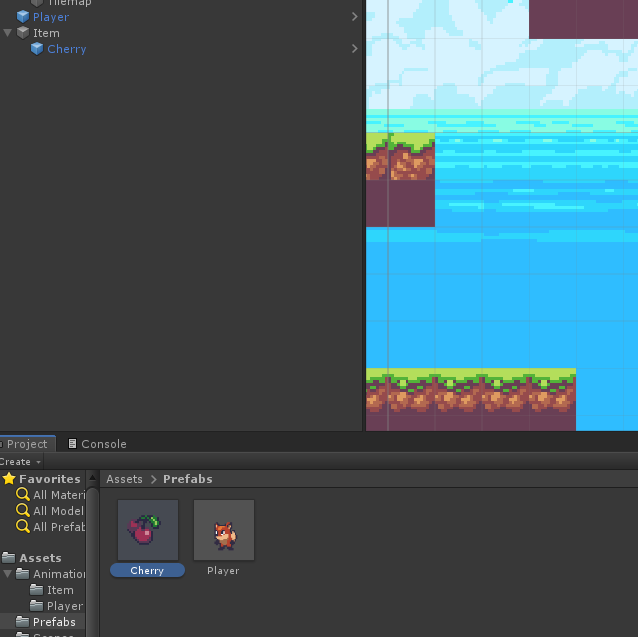Select the Item object in the hierarchy
This screenshot has height=637, width=638.
coord(46,33)
